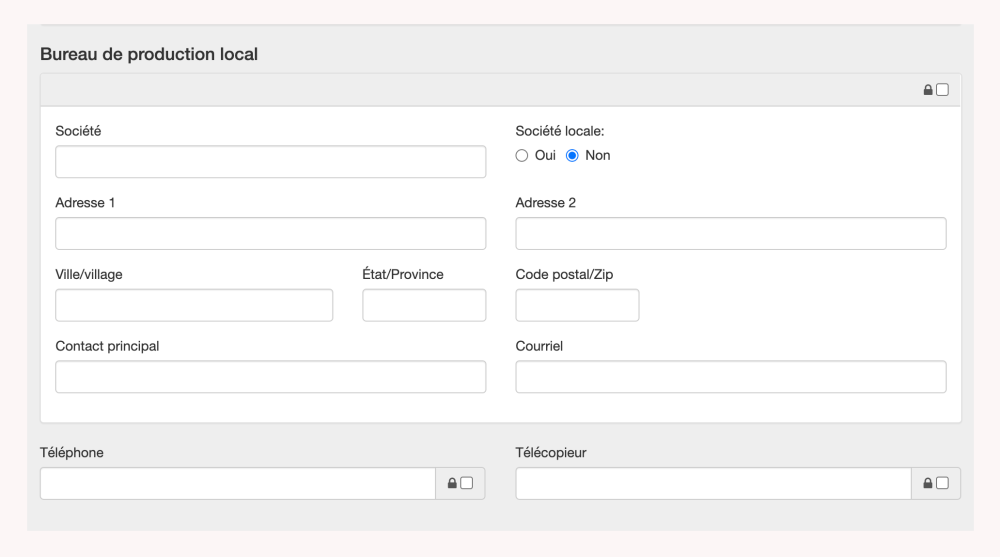Click into the Téléphone input
The width and height of the screenshot is (1000, 557).
(x=238, y=484)
